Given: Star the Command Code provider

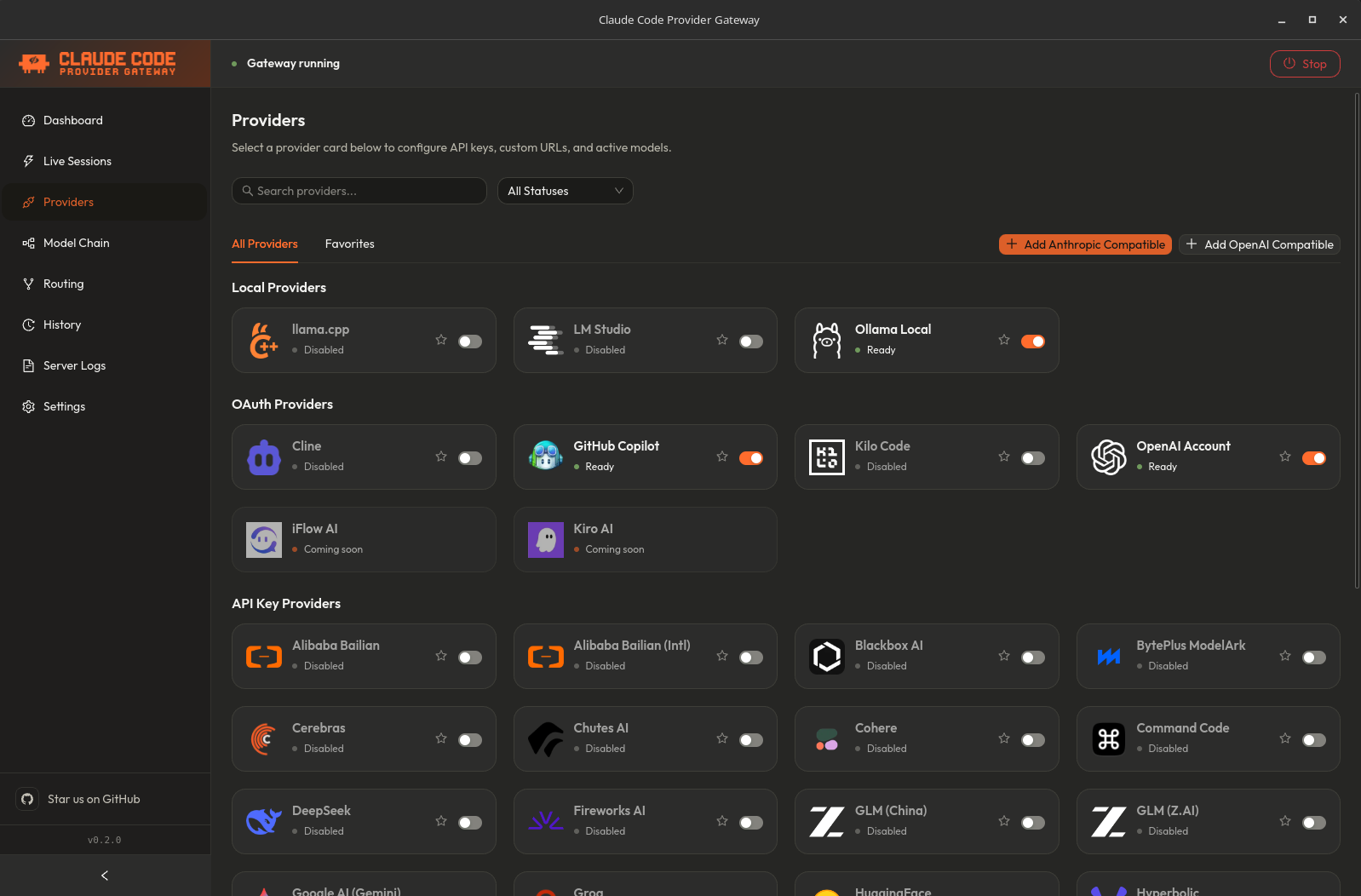Looking at the screenshot, I should pyautogui.click(x=1285, y=738).
